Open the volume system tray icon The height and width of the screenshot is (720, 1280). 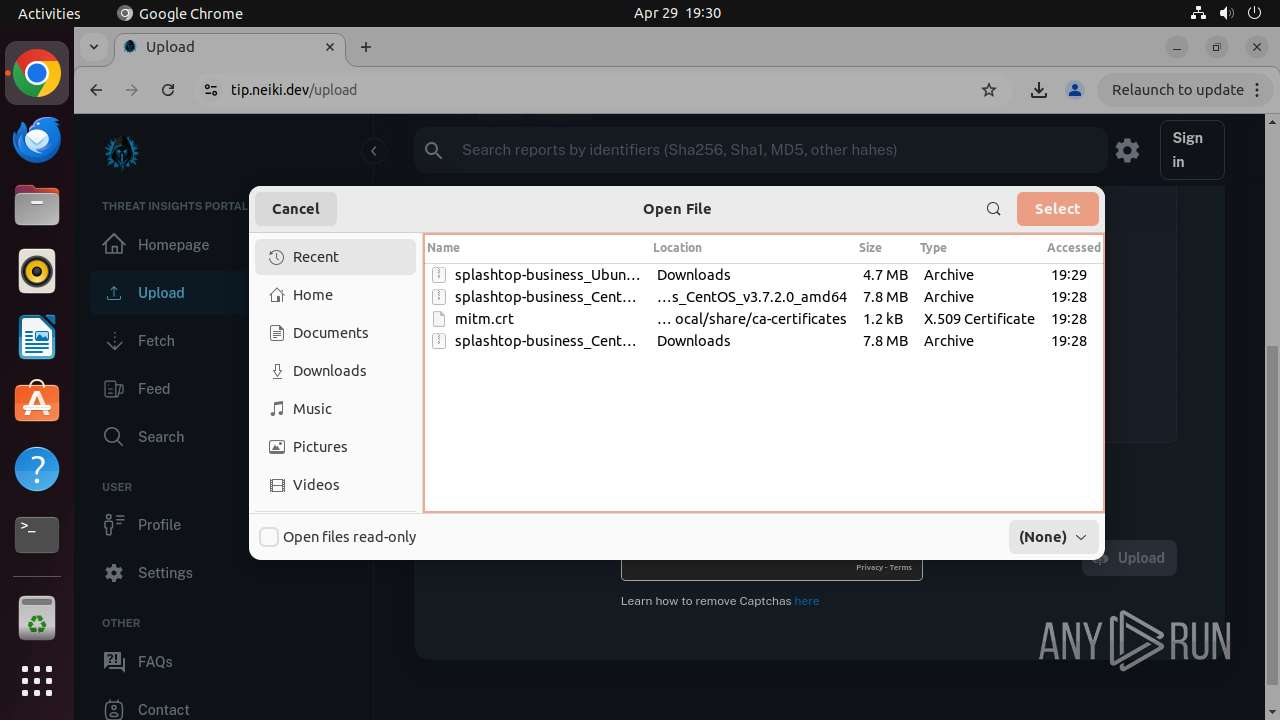[x=1226, y=13]
